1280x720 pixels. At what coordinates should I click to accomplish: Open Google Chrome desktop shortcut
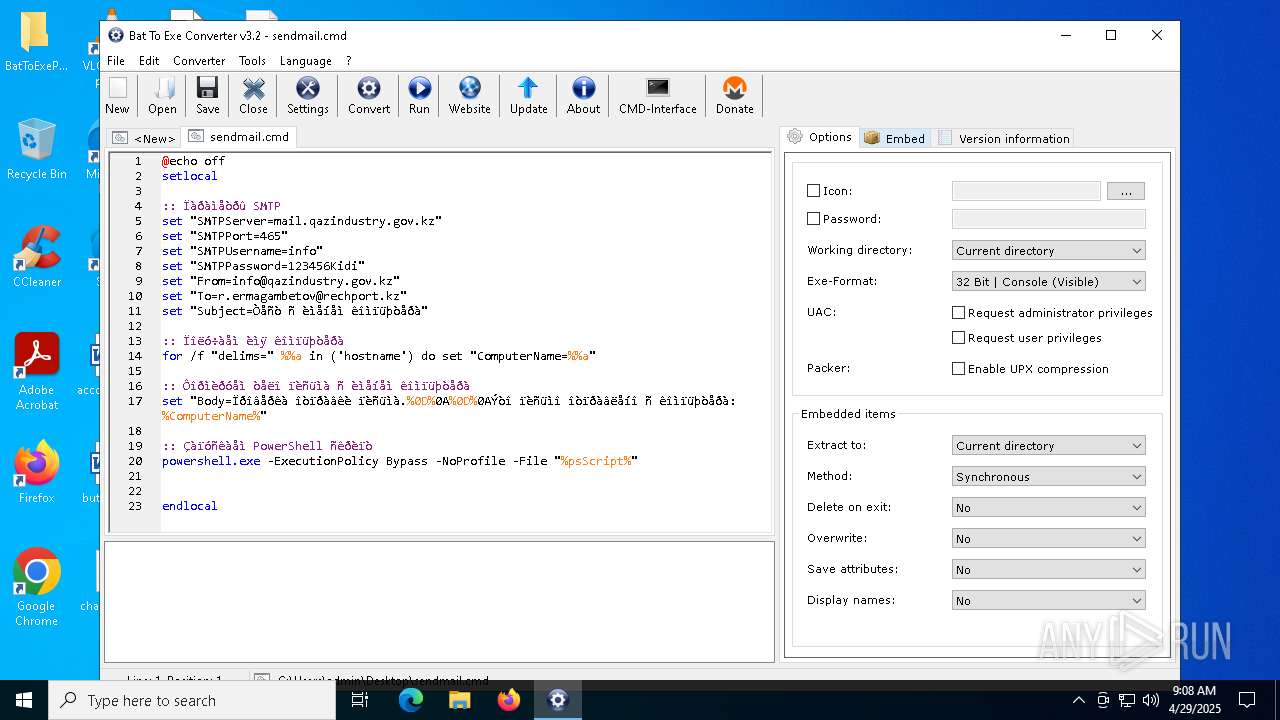coord(37,588)
